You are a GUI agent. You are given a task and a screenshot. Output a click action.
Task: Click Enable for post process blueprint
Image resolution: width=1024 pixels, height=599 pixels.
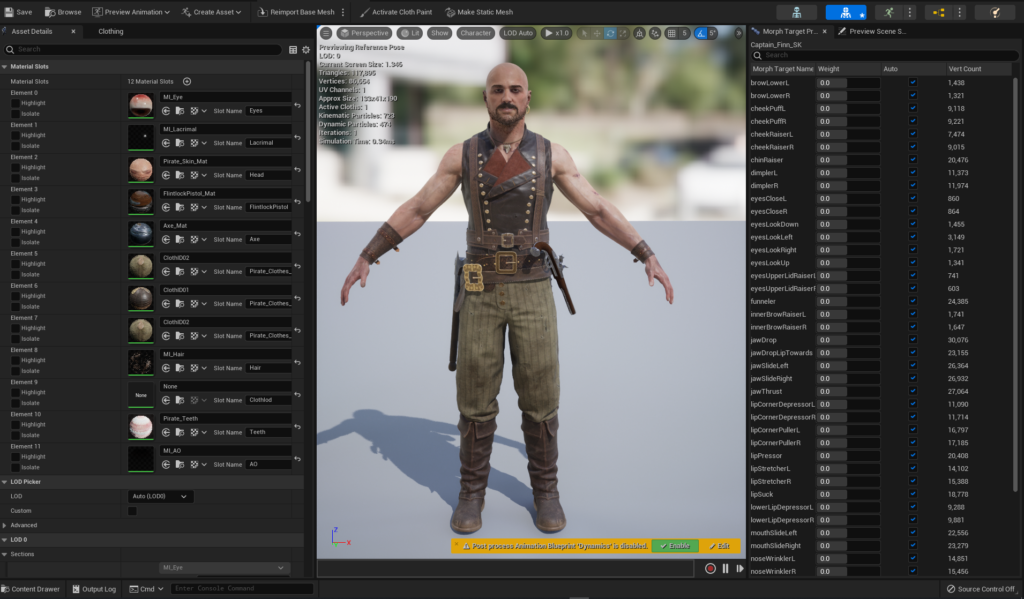tap(675, 546)
